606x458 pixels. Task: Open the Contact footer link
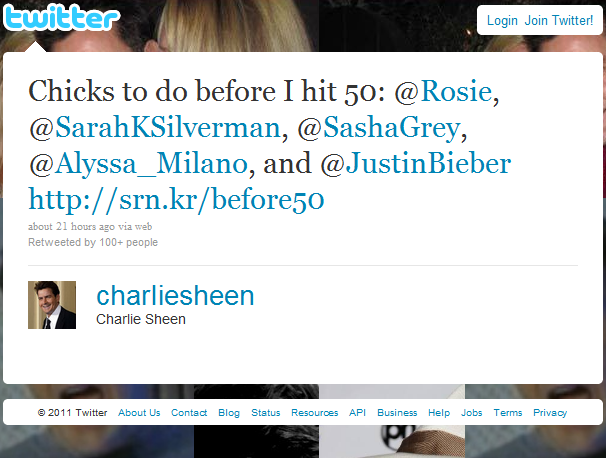189,413
